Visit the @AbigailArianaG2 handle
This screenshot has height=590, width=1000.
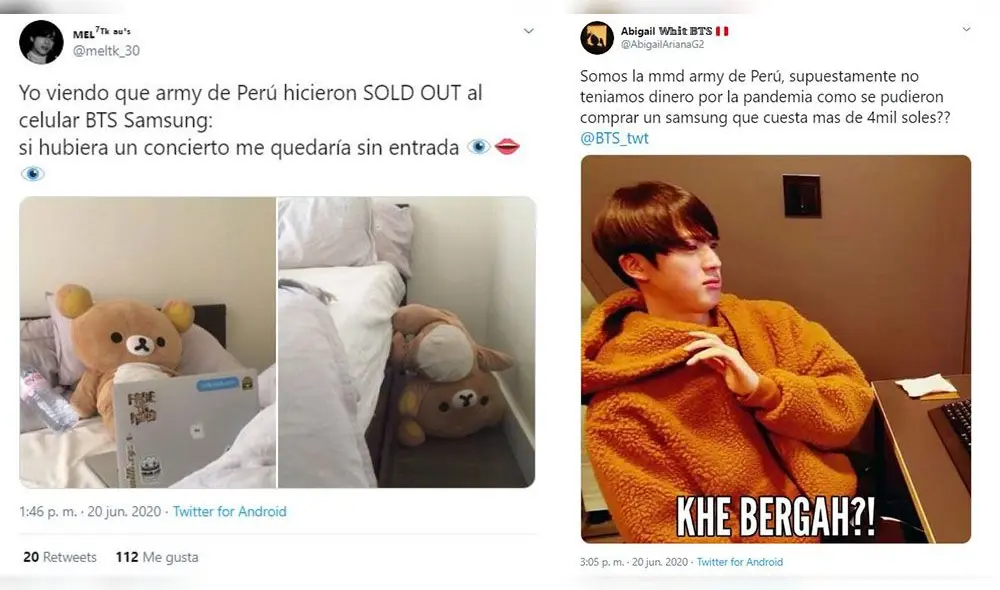pos(662,45)
